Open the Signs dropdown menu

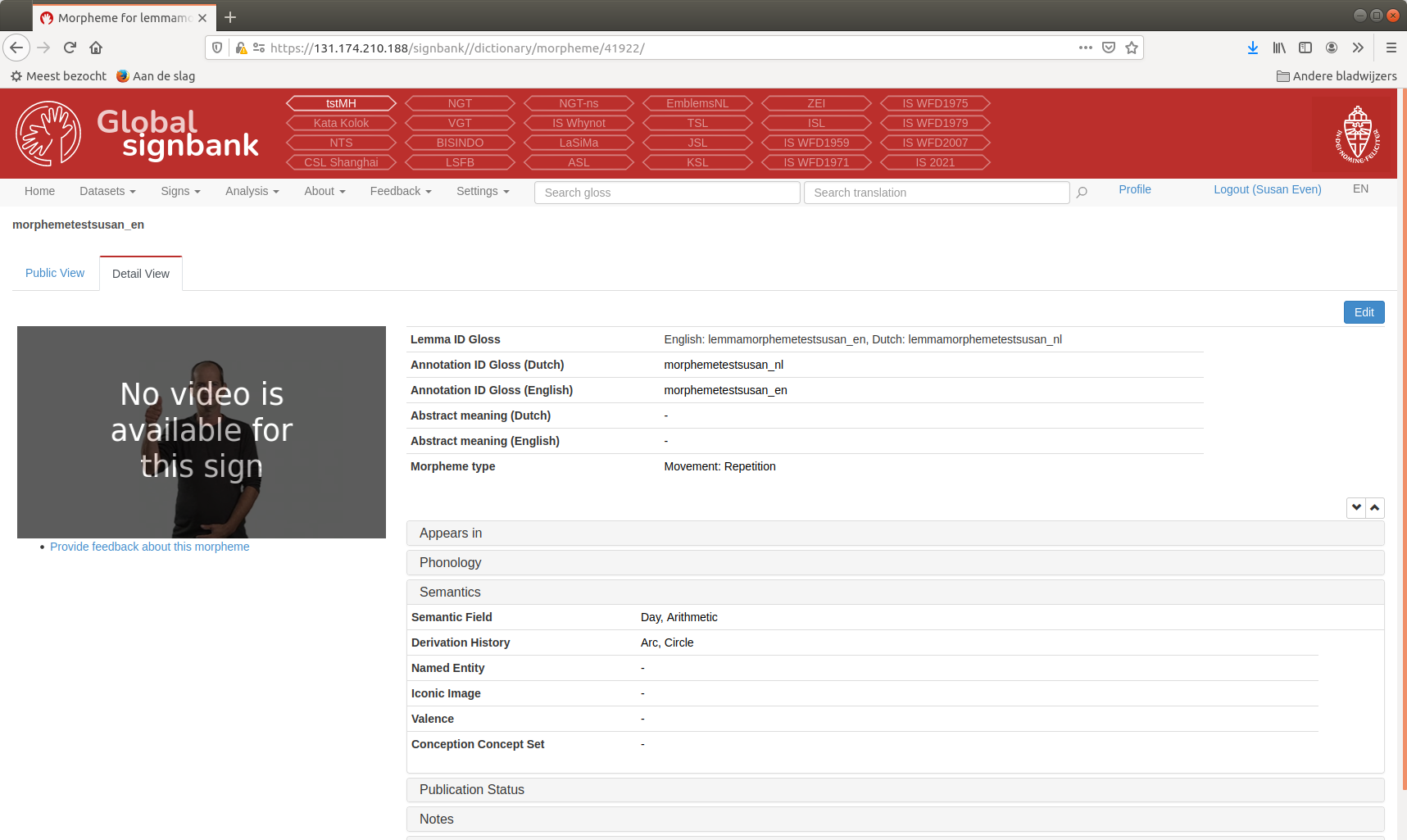179,191
